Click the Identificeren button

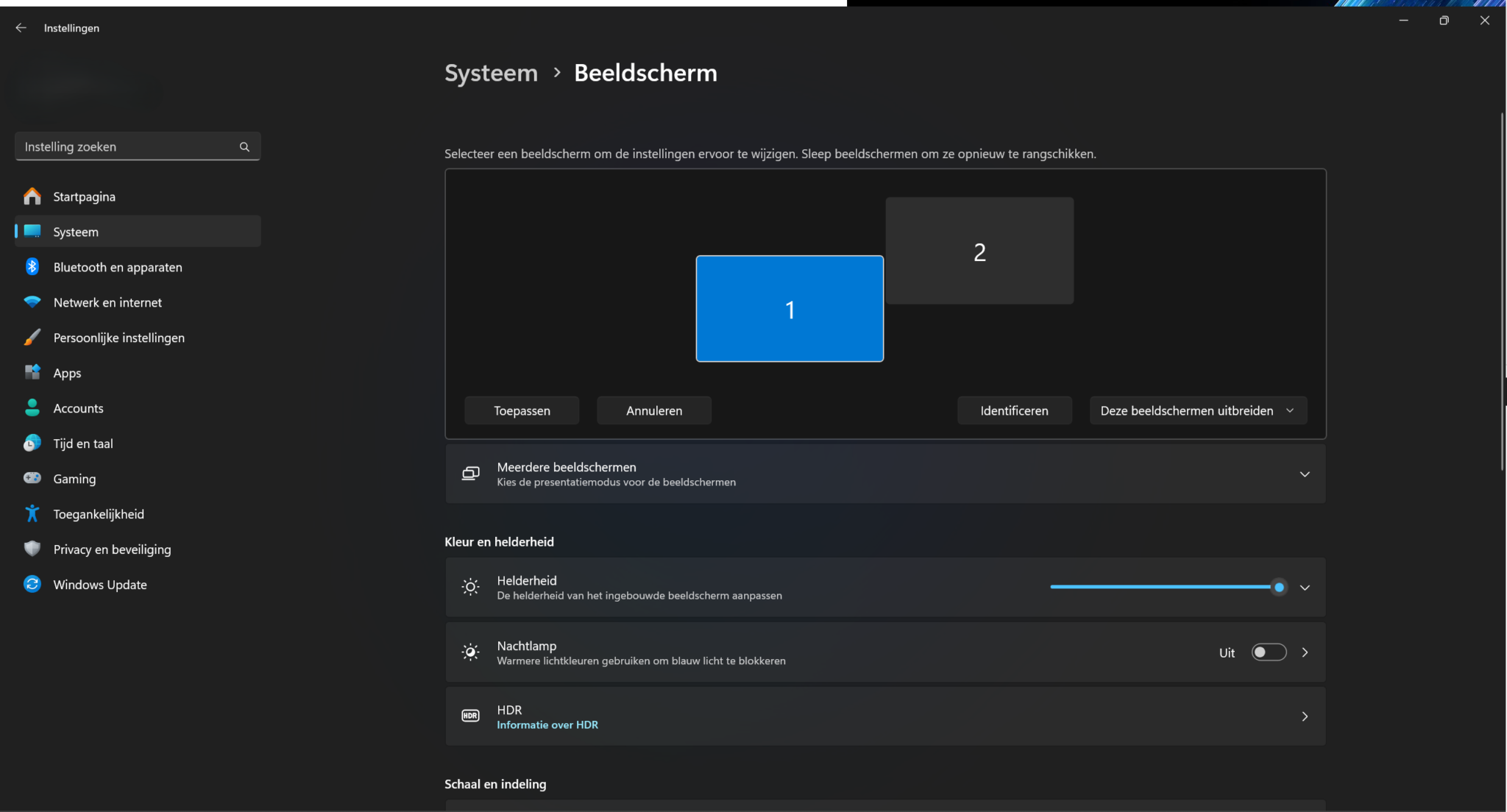[1014, 410]
